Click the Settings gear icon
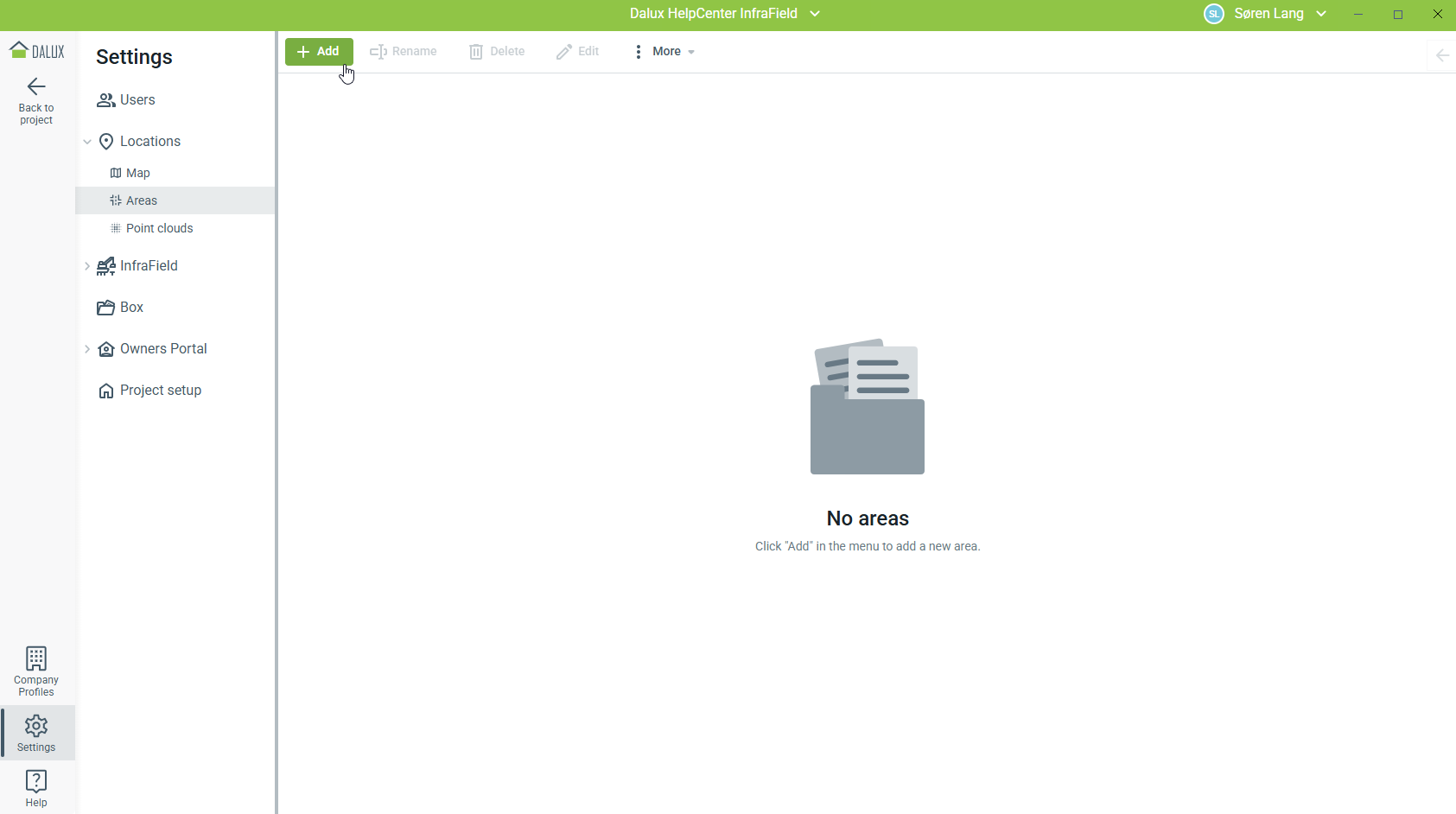Screen dimensions: 1456x814 36,726
